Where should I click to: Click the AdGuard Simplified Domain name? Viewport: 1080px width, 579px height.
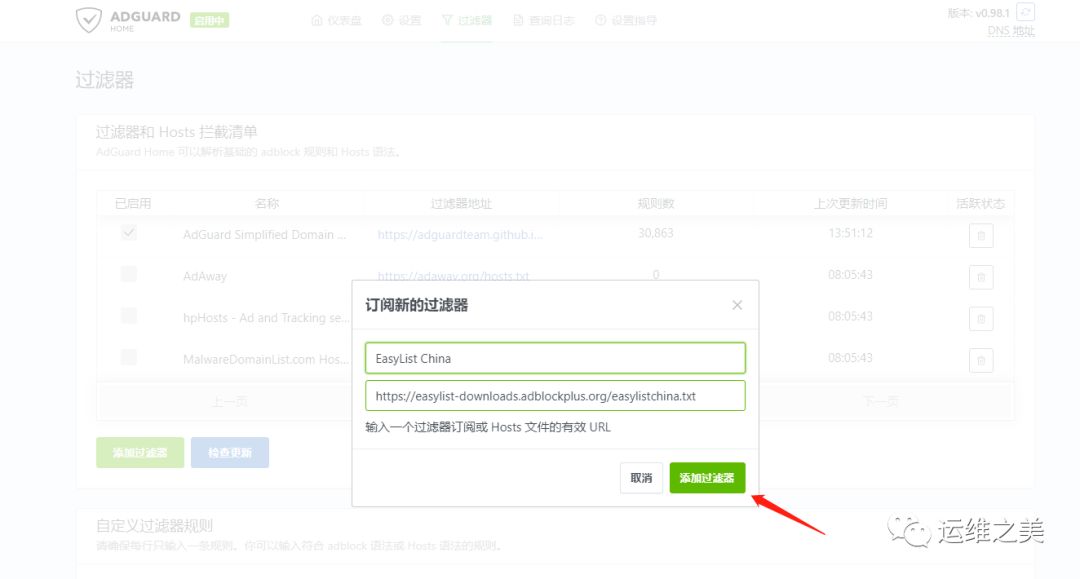click(x=264, y=235)
